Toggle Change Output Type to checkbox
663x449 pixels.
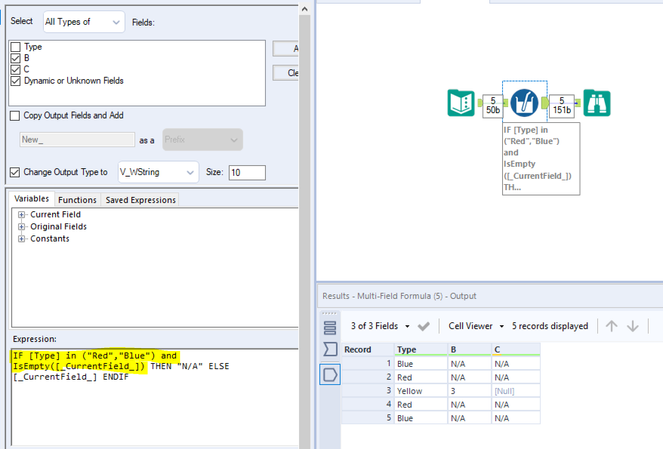pos(15,172)
